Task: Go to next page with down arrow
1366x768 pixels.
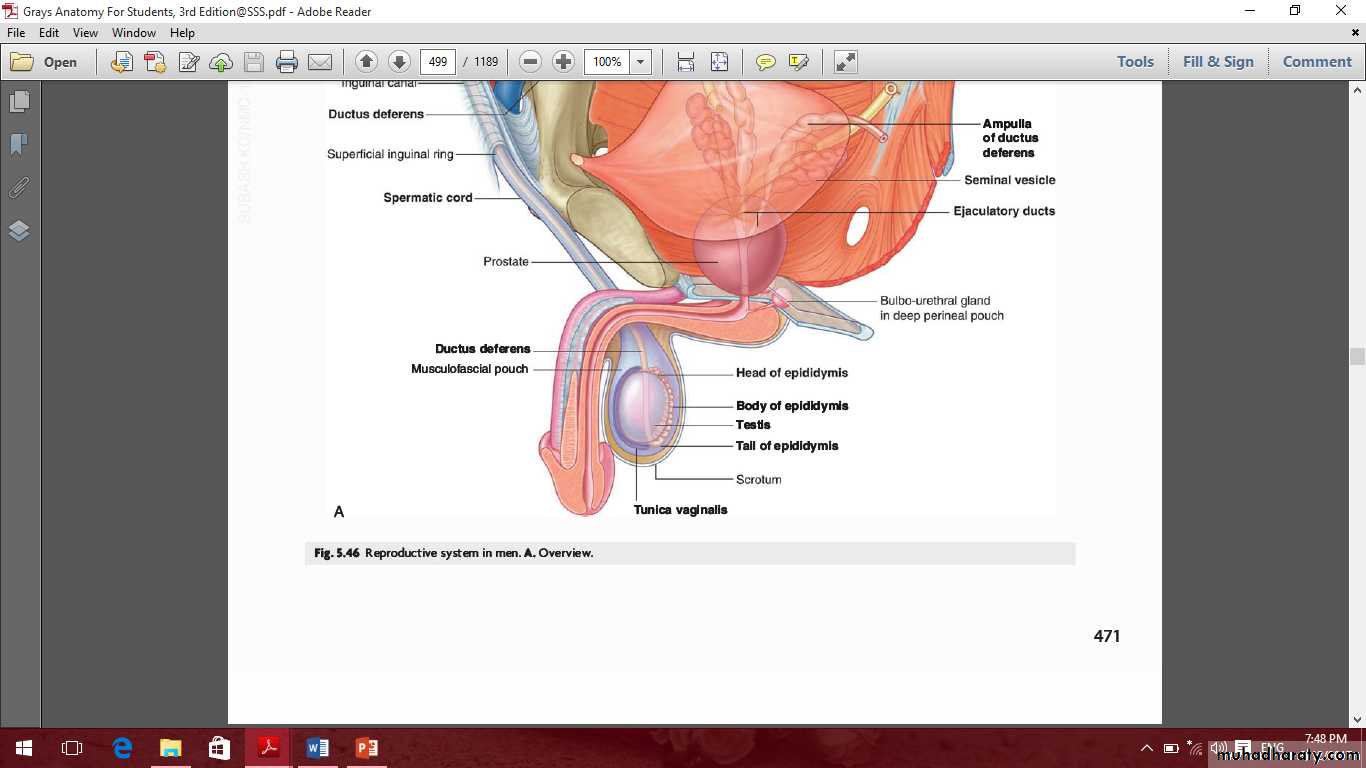Action: pyautogui.click(x=399, y=62)
